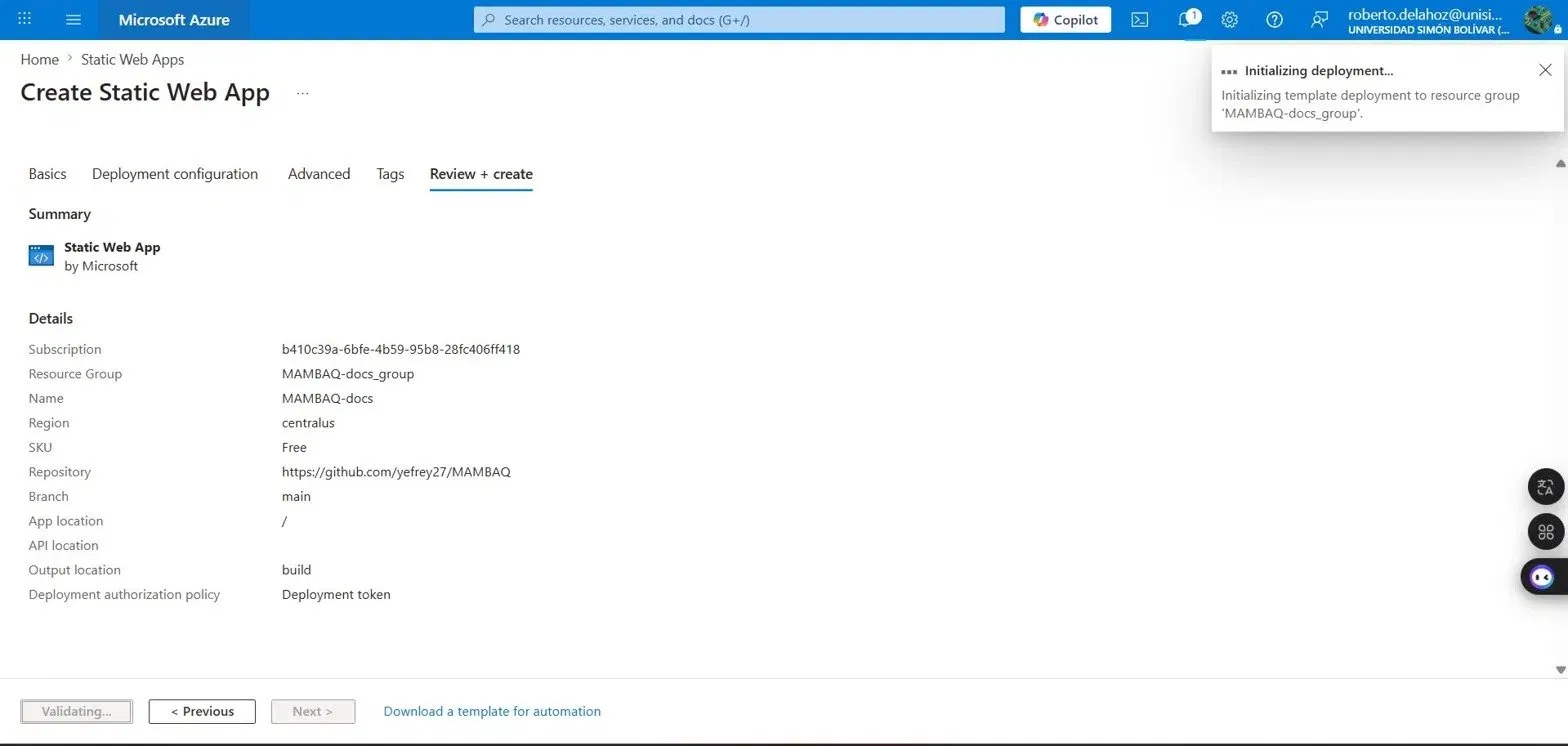Go to Static Web Apps breadcrumb
The width and height of the screenshot is (1568, 746).
coord(132,59)
